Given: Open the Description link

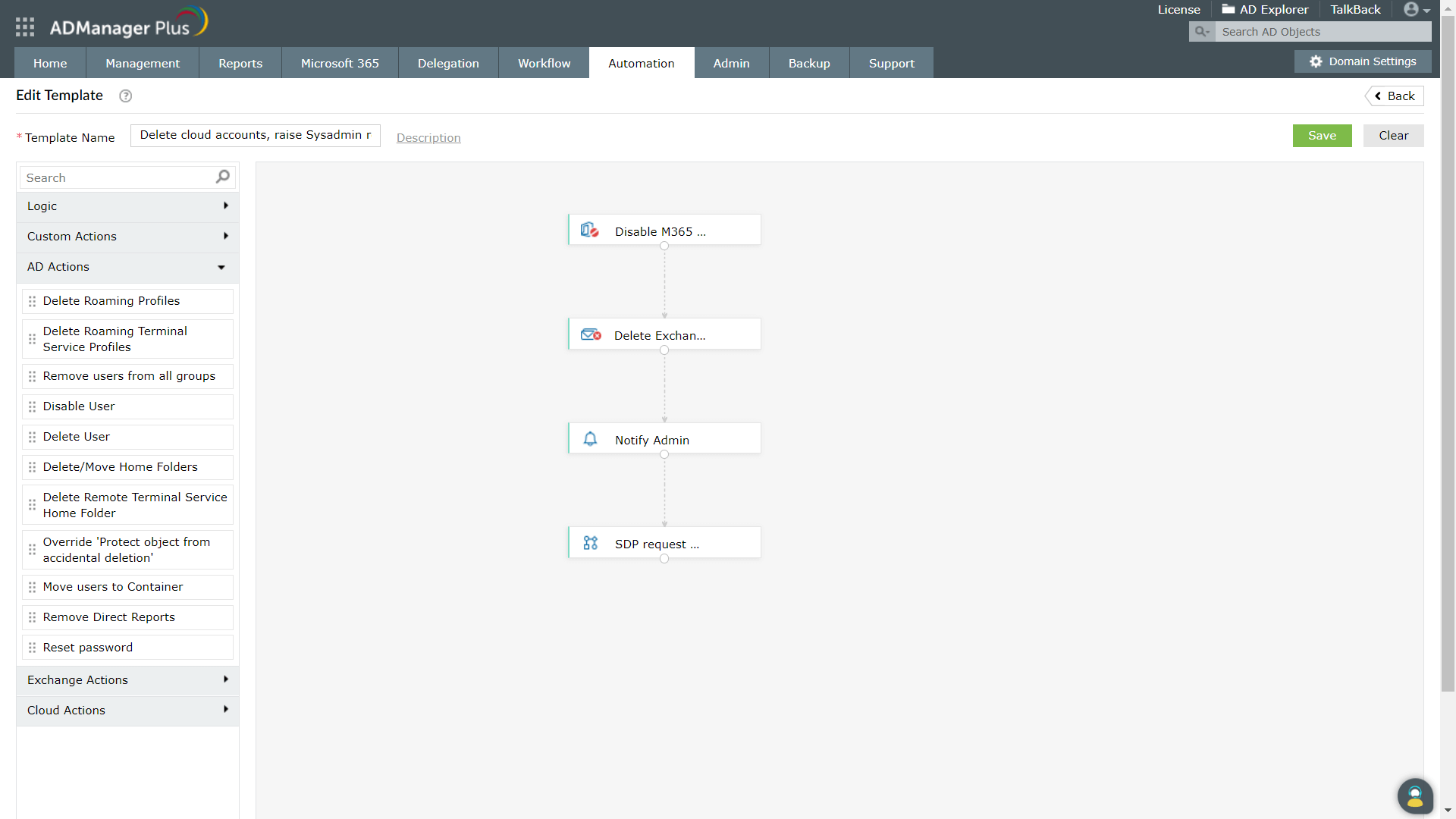Looking at the screenshot, I should (x=428, y=138).
